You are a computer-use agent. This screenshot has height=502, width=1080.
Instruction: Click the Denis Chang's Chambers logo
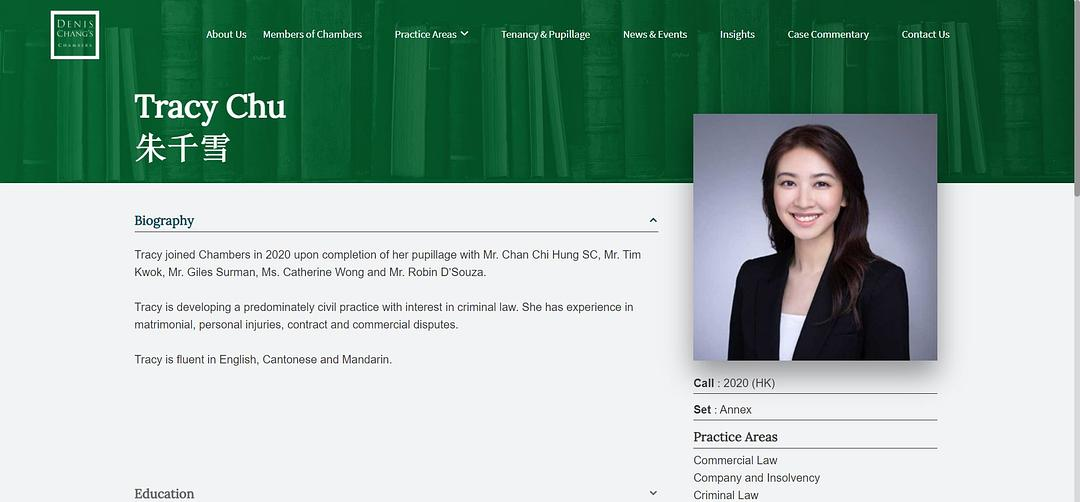point(75,35)
